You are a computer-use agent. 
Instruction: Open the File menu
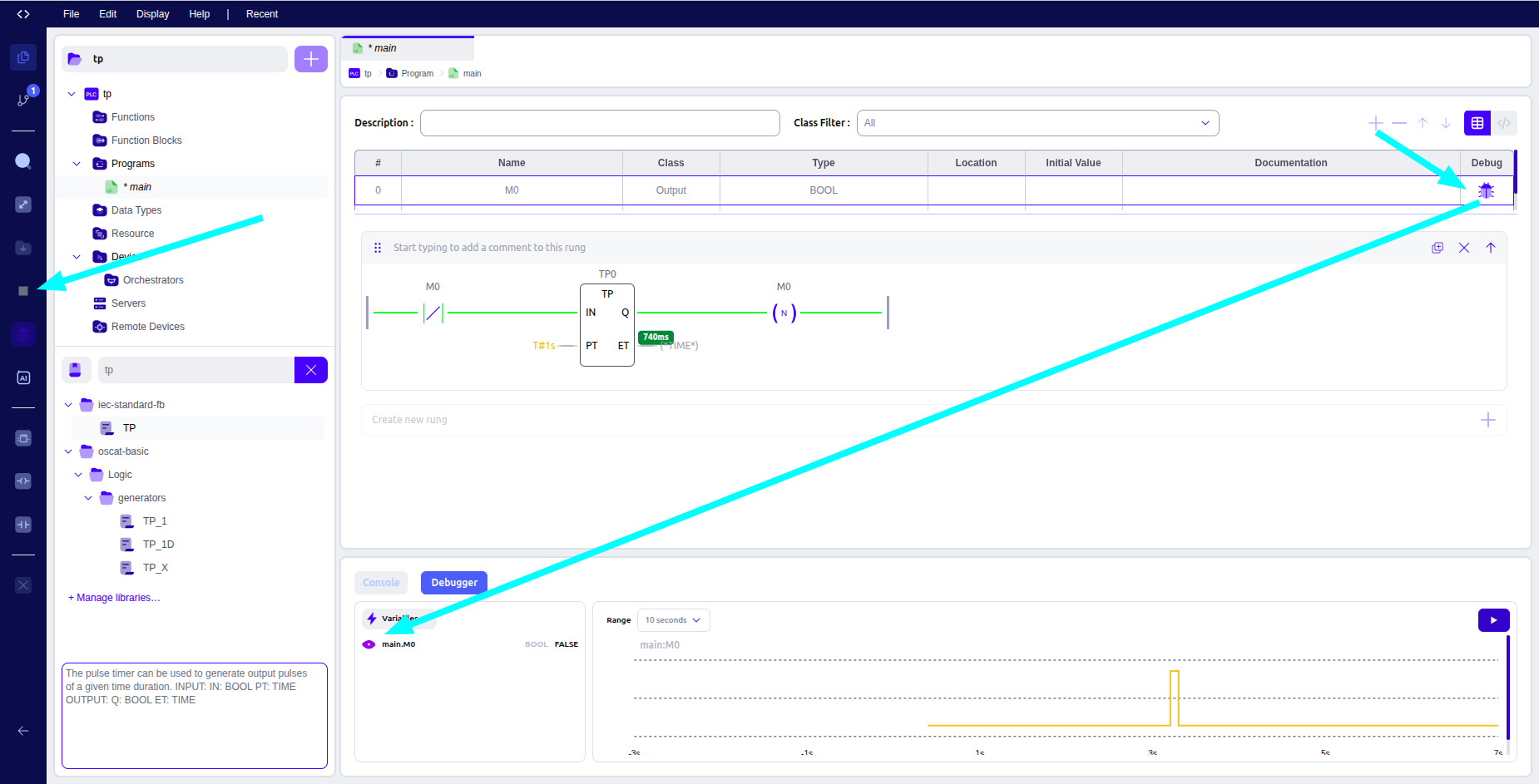point(72,14)
